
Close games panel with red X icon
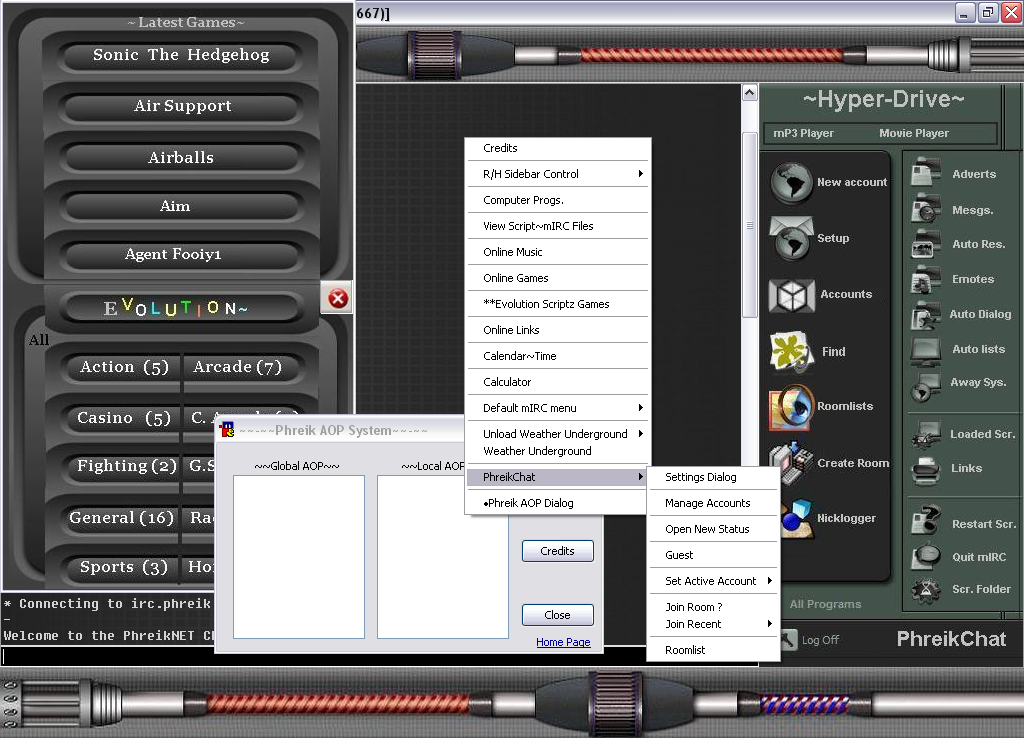coord(338,298)
